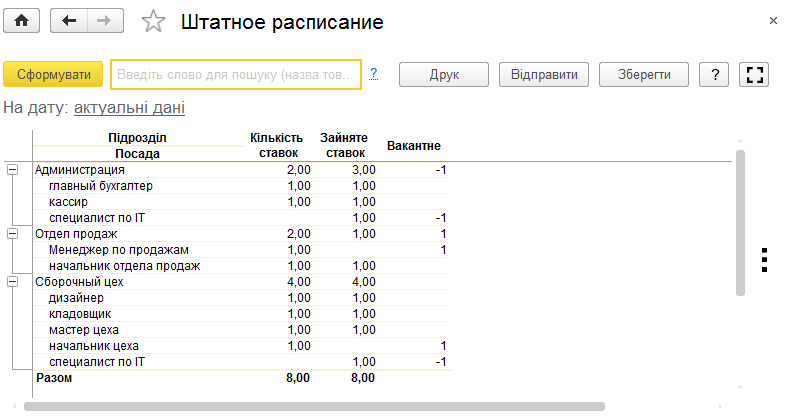Collapse the Администрация group

pos(13,170)
